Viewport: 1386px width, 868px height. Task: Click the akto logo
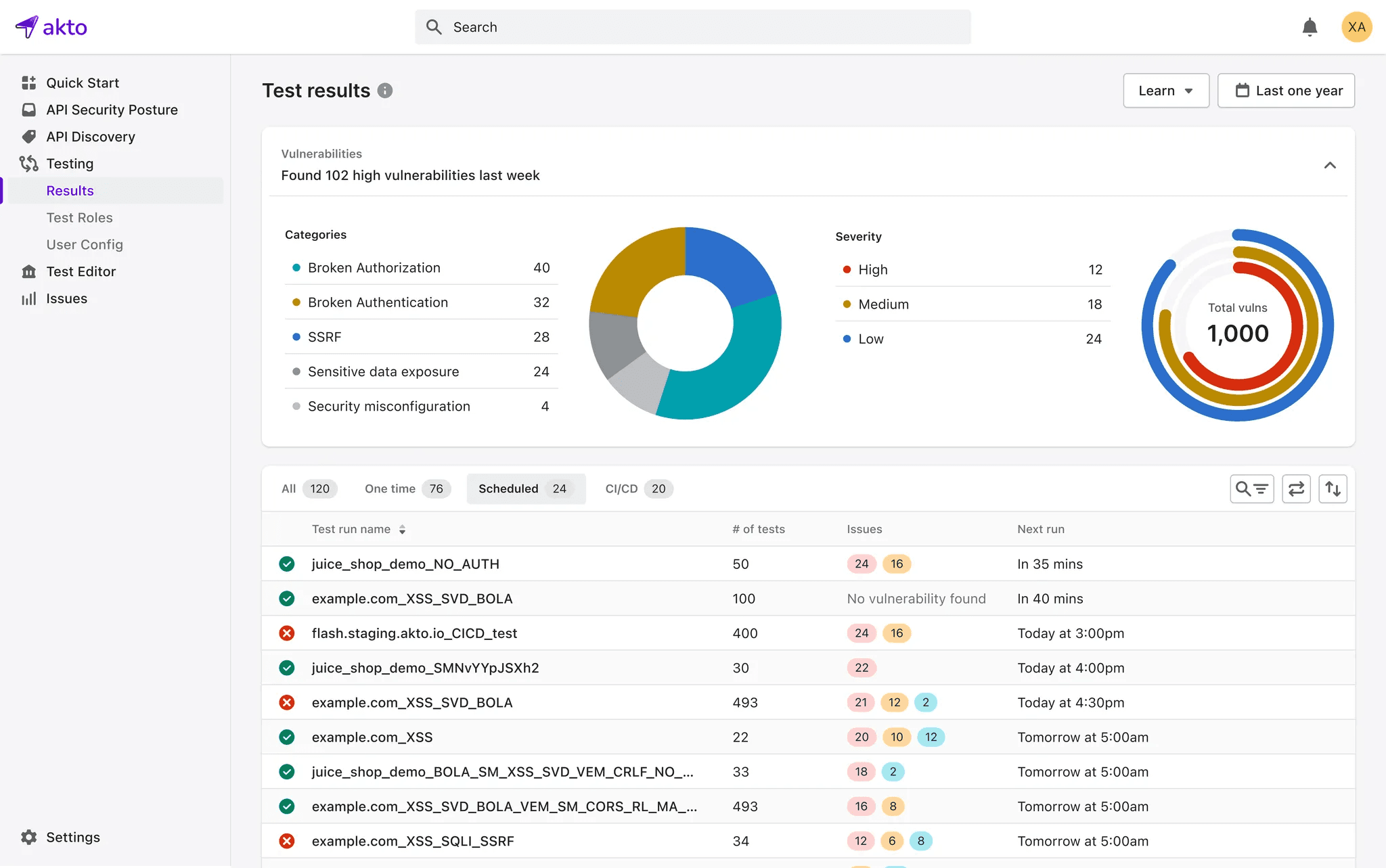pyautogui.click(x=51, y=27)
